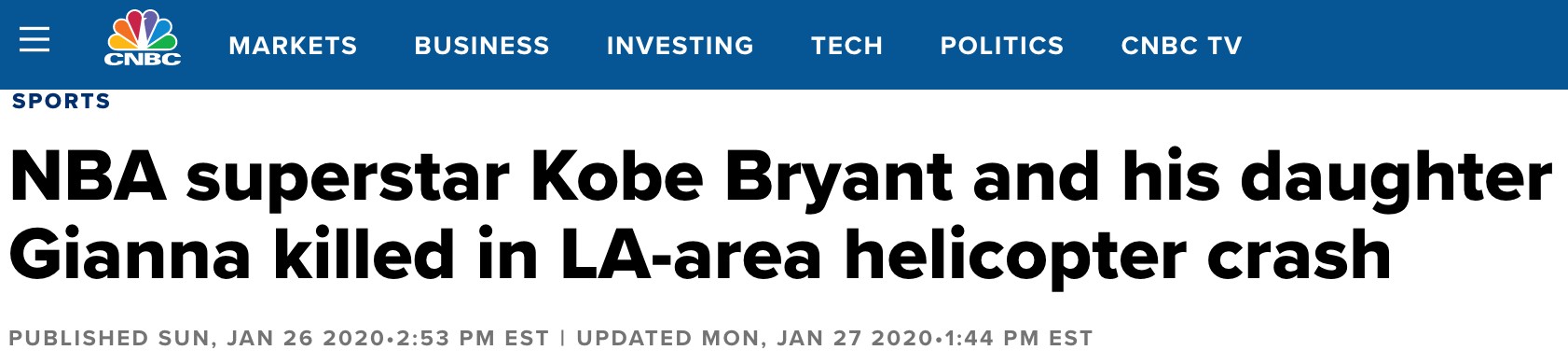
Task: Open the MARKETS section
Action: coord(293,46)
